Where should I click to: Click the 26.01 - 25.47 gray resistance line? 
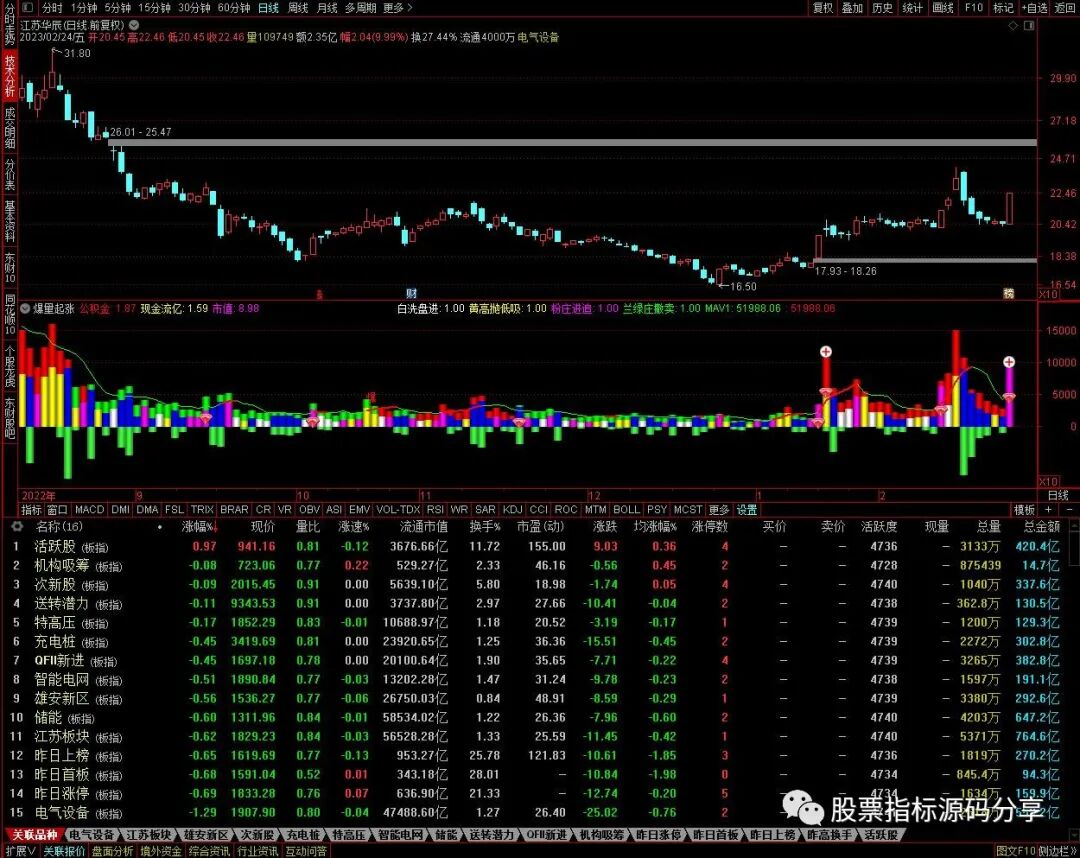(572, 143)
